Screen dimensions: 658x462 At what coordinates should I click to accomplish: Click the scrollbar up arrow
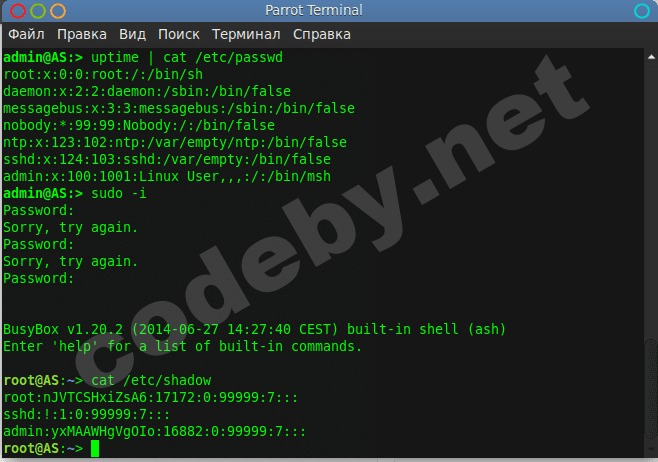tap(651, 57)
